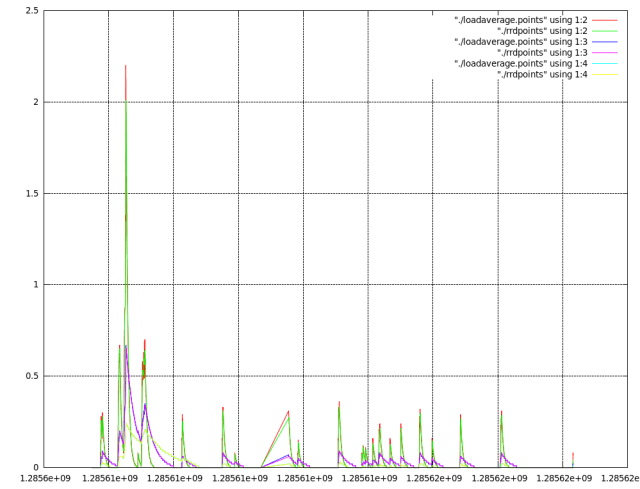Click the isolated small spike at far right
Image resolution: width=640 pixels, height=489 pixels.
pos(573,455)
